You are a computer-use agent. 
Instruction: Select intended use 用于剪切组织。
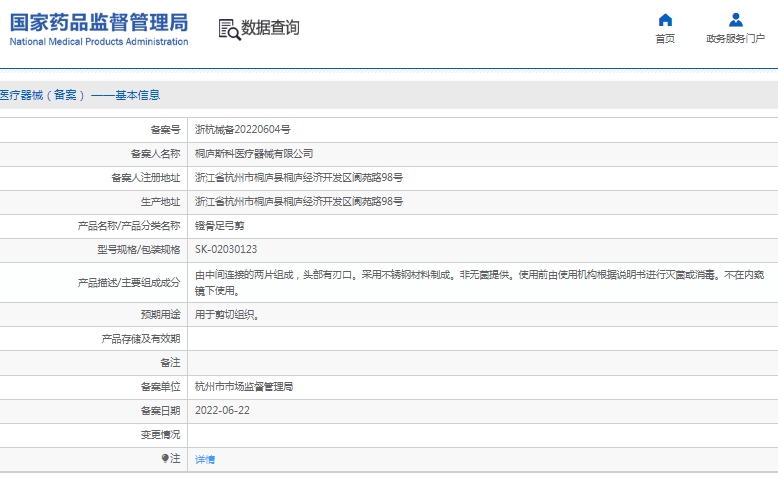coord(227,315)
